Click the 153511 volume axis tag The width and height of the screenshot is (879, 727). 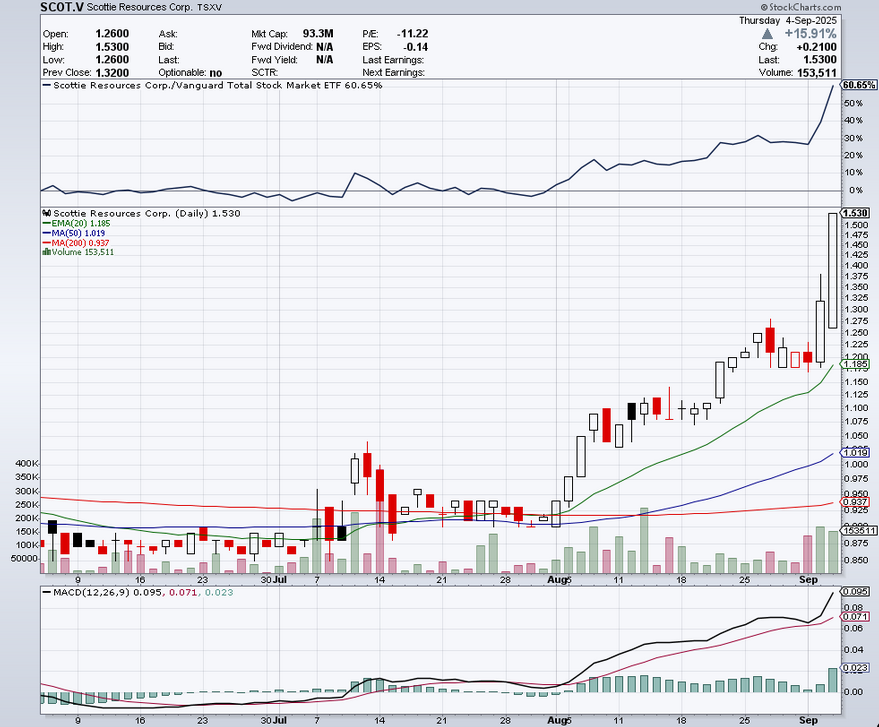pyautogui.click(x=858, y=530)
